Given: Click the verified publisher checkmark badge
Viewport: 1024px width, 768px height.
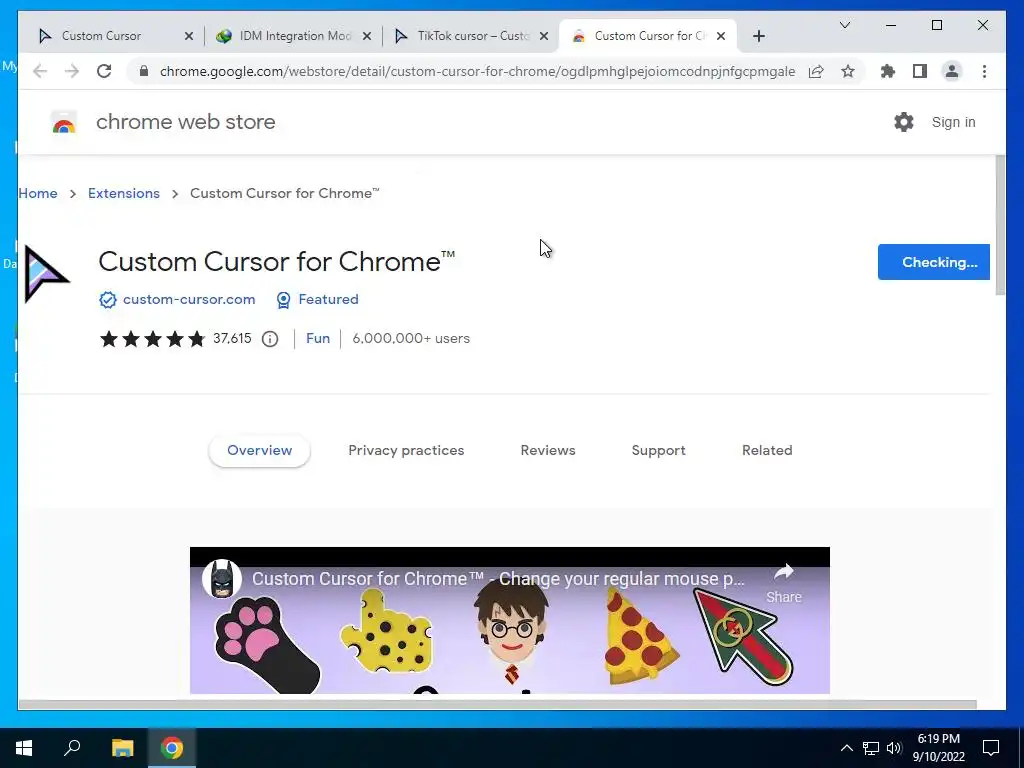Looking at the screenshot, I should 108,300.
